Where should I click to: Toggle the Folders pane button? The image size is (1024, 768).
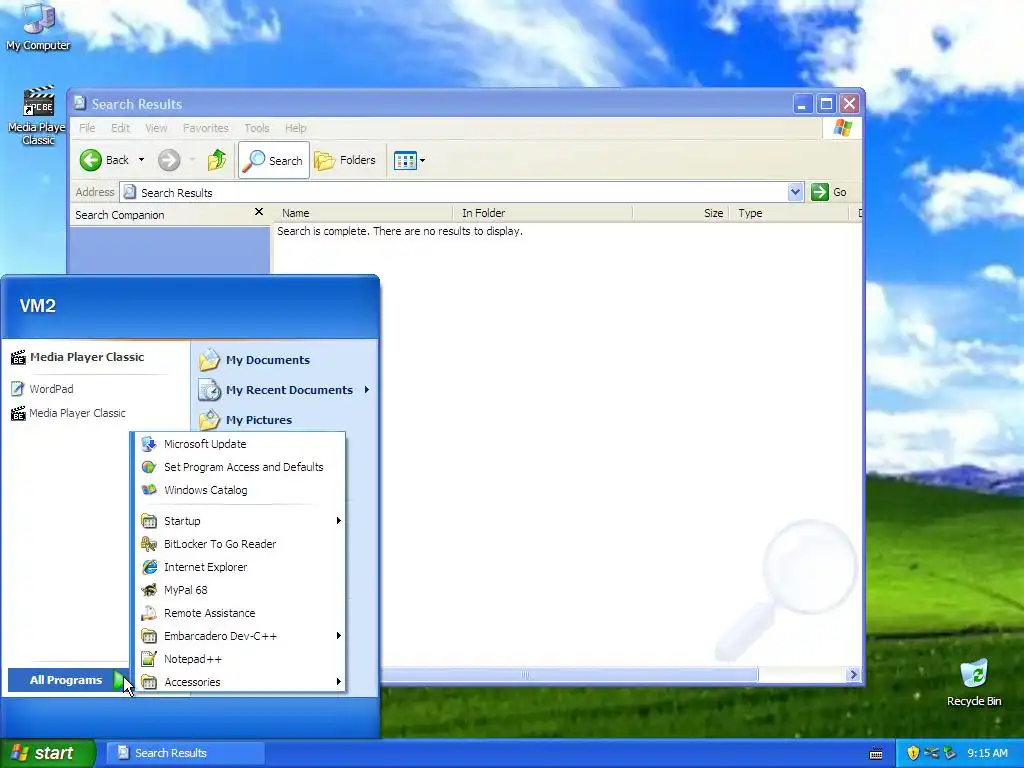345,160
